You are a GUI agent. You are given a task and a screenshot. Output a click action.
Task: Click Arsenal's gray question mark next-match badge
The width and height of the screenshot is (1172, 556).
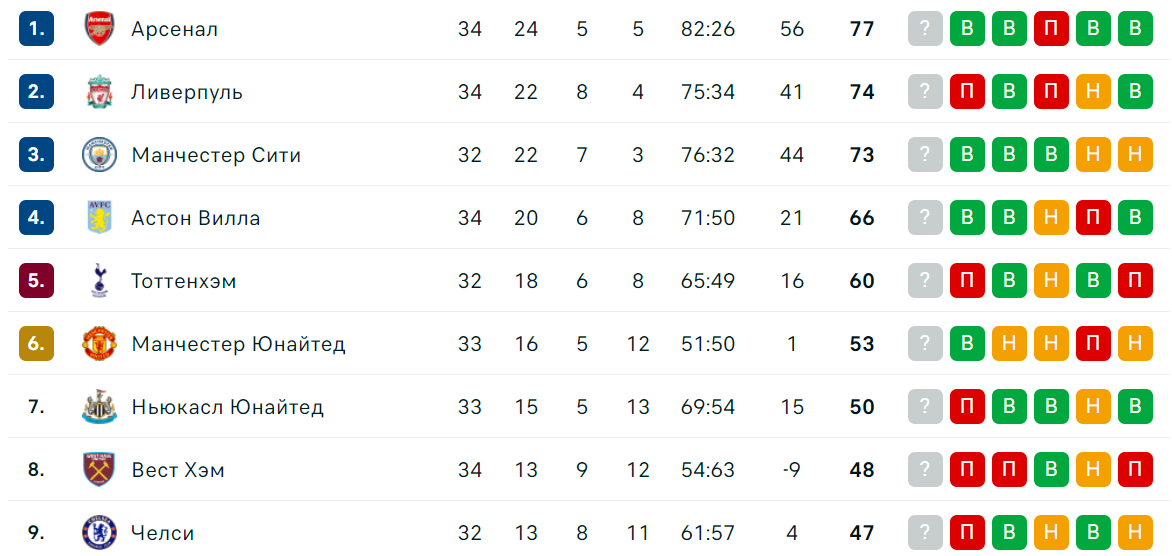tap(925, 29)
